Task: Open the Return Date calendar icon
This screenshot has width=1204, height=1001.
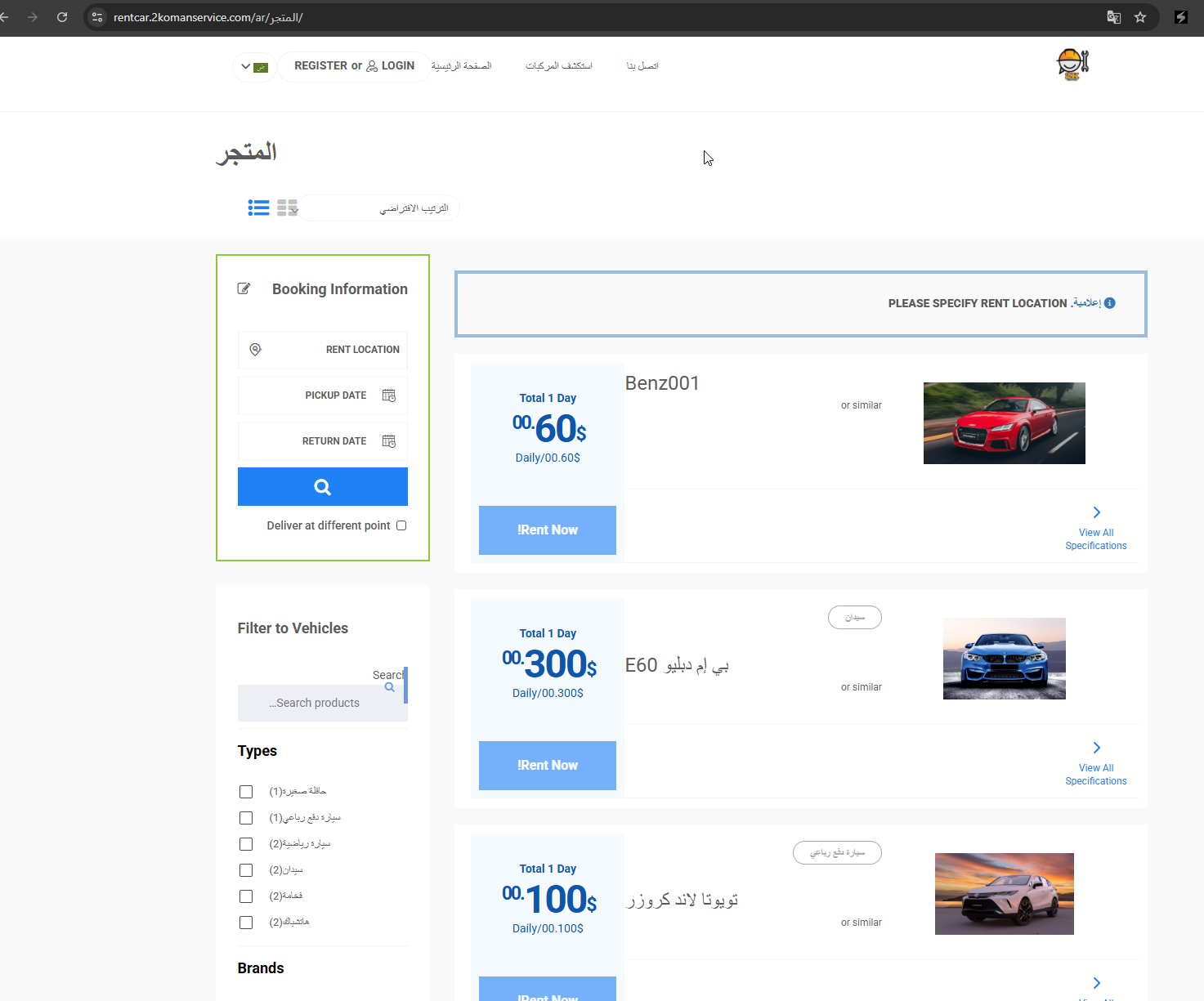Action: [x=389, y=441]
